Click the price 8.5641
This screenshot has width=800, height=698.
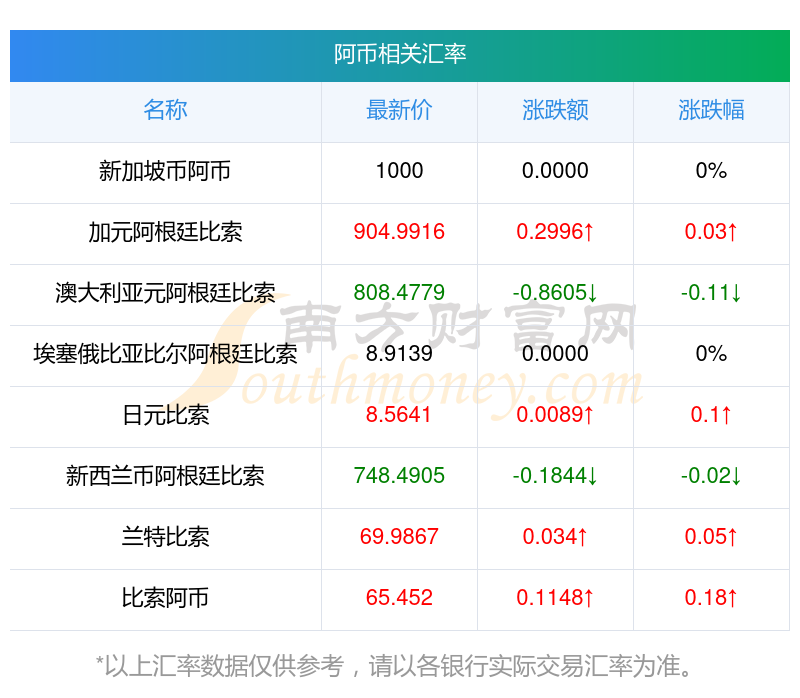(398, 415)
